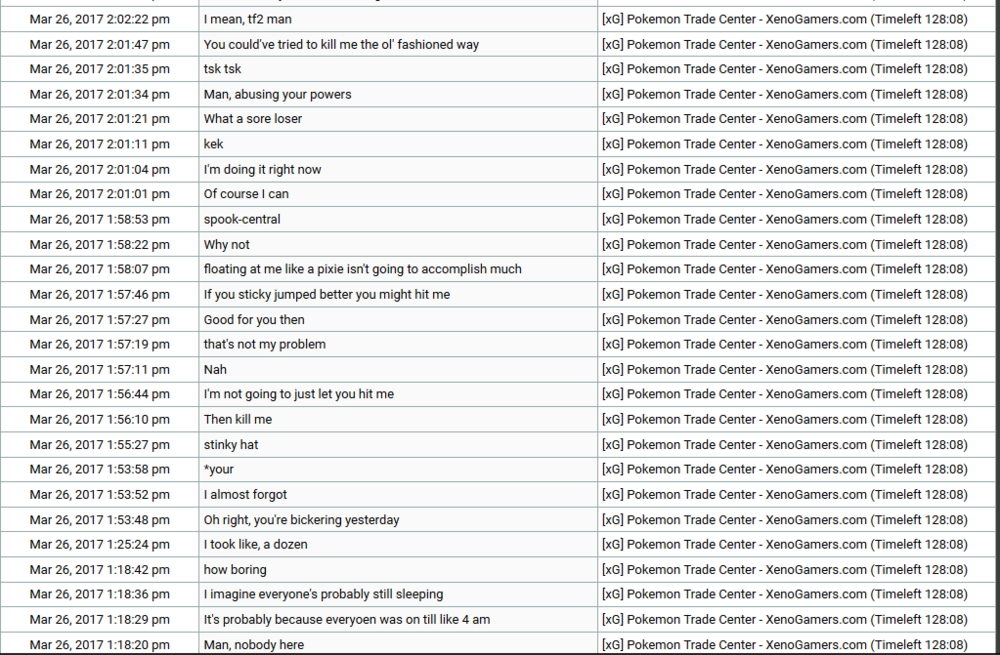Click the '*your' correction message
Viewport: 1000px width, 655px height.
click(x=219, y=469)
